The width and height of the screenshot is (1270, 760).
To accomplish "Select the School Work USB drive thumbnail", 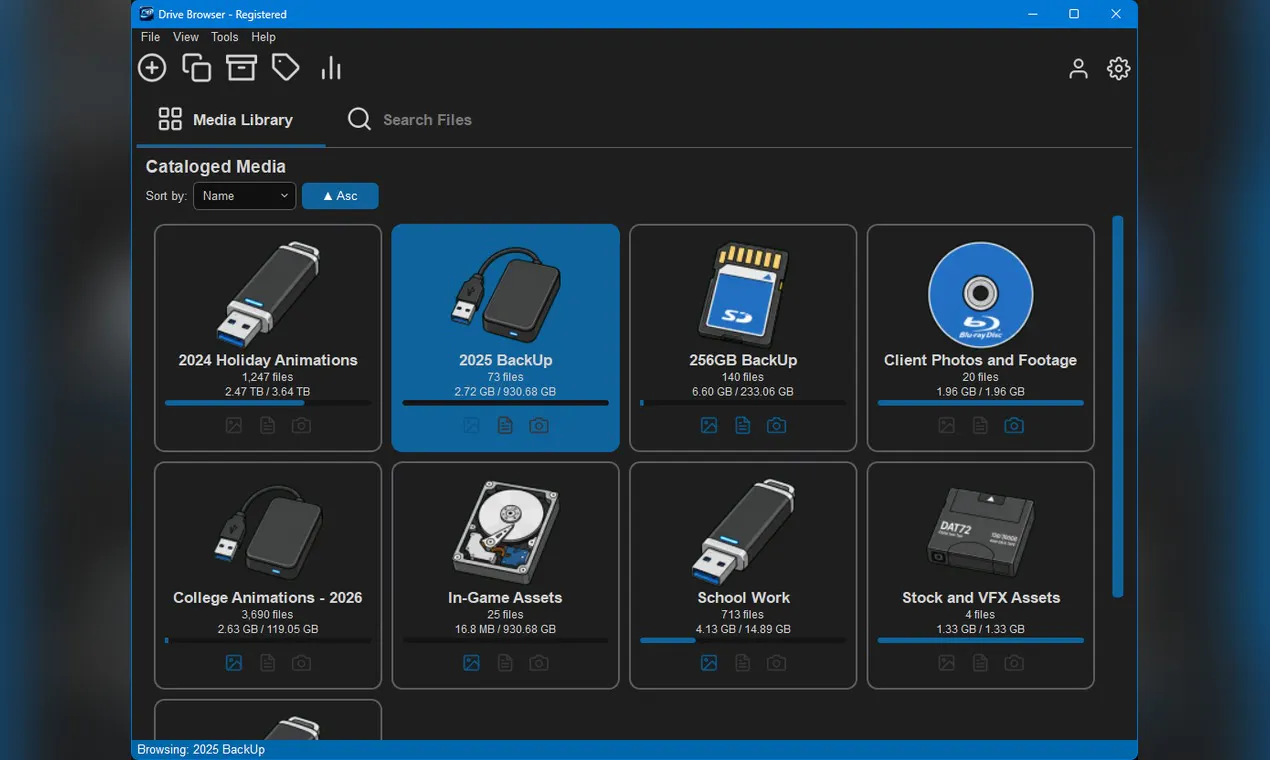I will (743, 531).
